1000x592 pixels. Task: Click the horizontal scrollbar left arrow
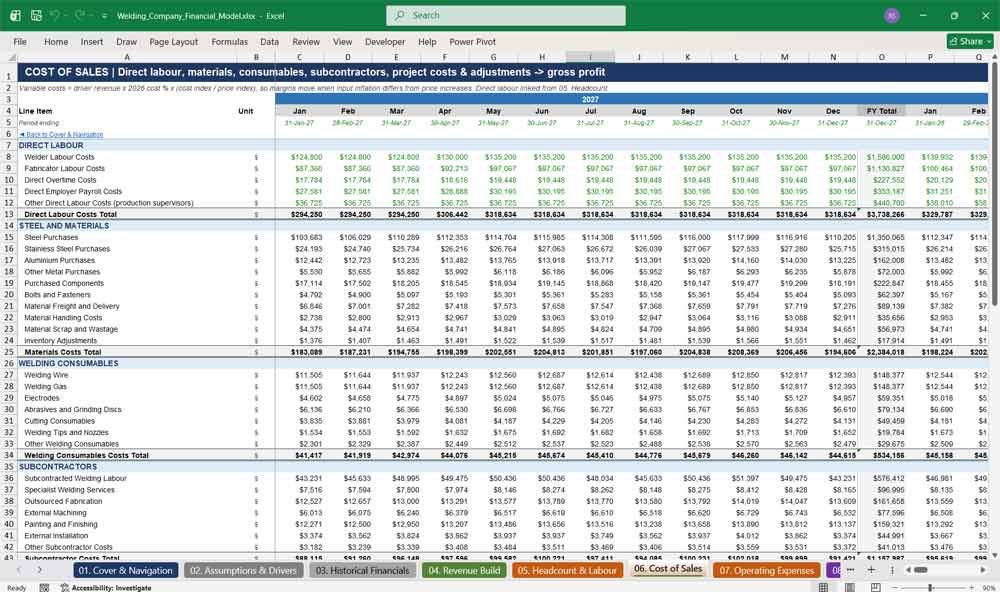[x=907, y=570]
